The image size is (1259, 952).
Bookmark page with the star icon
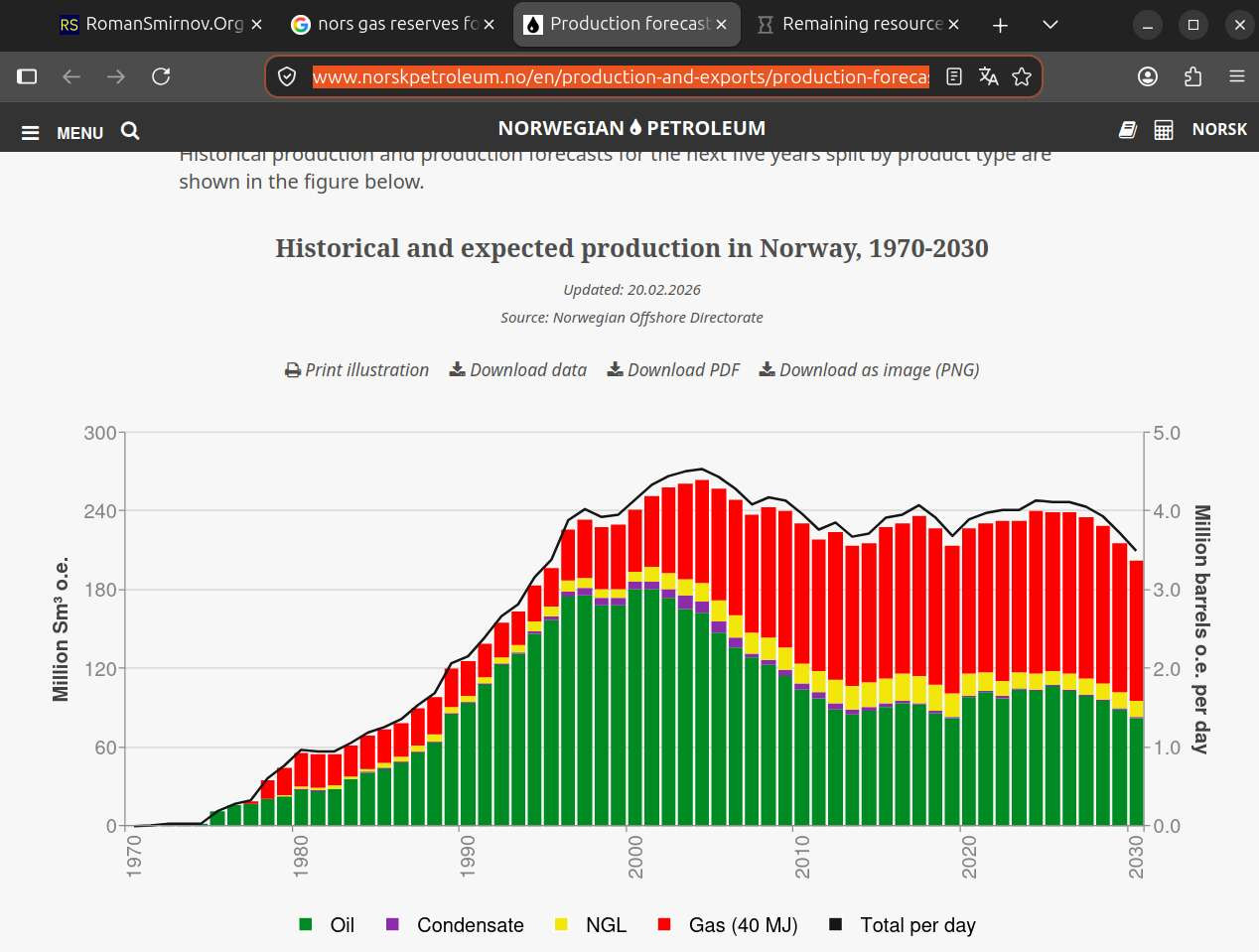(x=1022, y=76)
